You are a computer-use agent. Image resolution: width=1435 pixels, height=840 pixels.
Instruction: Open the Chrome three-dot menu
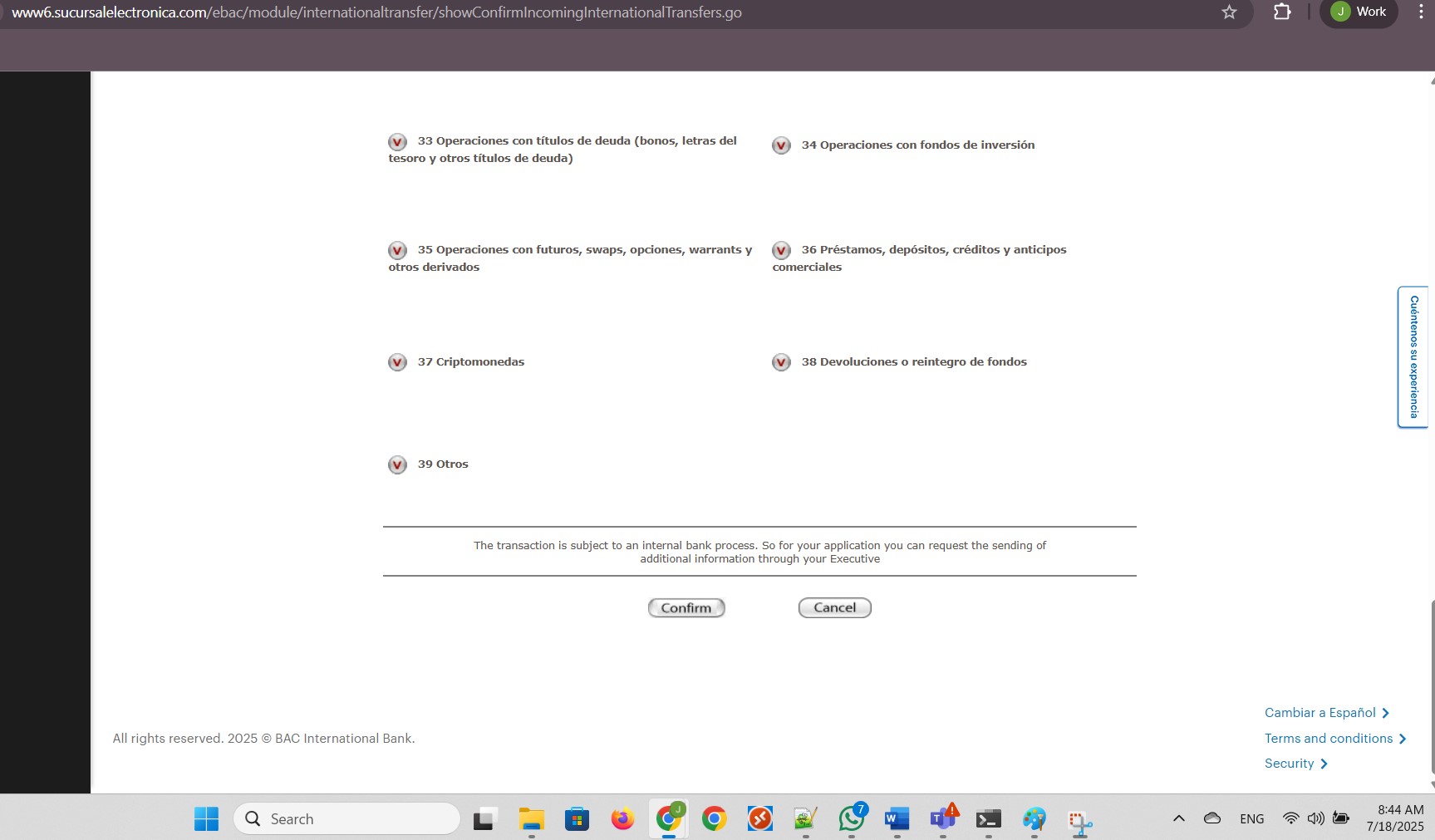click(1422, 12)
